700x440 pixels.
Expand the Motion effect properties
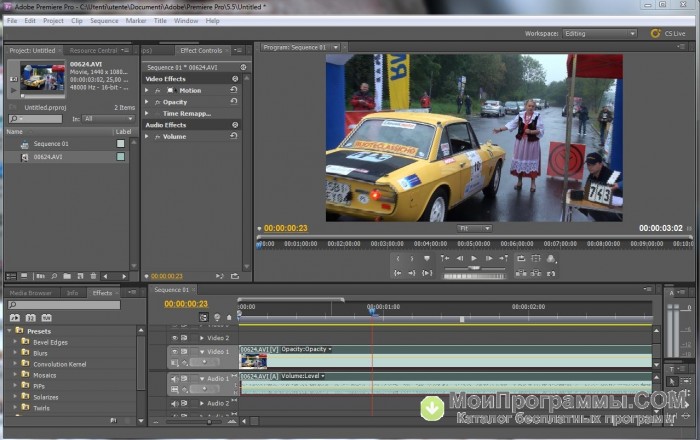[x=147, y=90]
